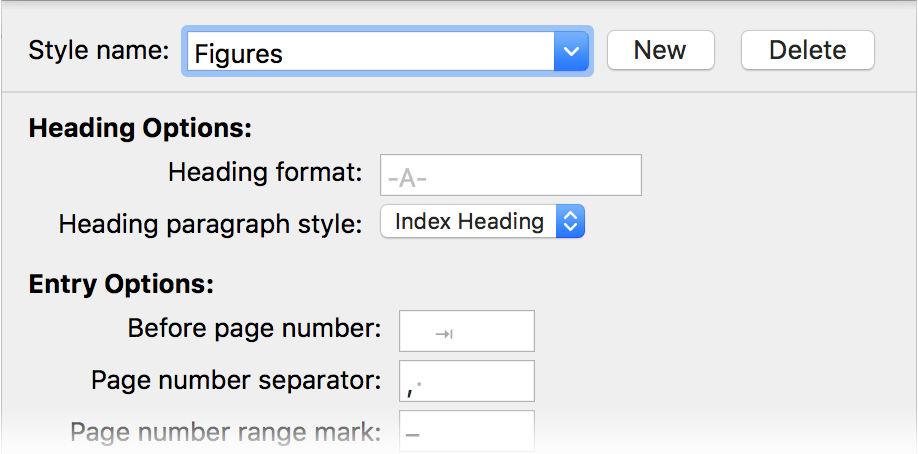Click the Before page number label
918x454 pixels.
pos(254,329)
